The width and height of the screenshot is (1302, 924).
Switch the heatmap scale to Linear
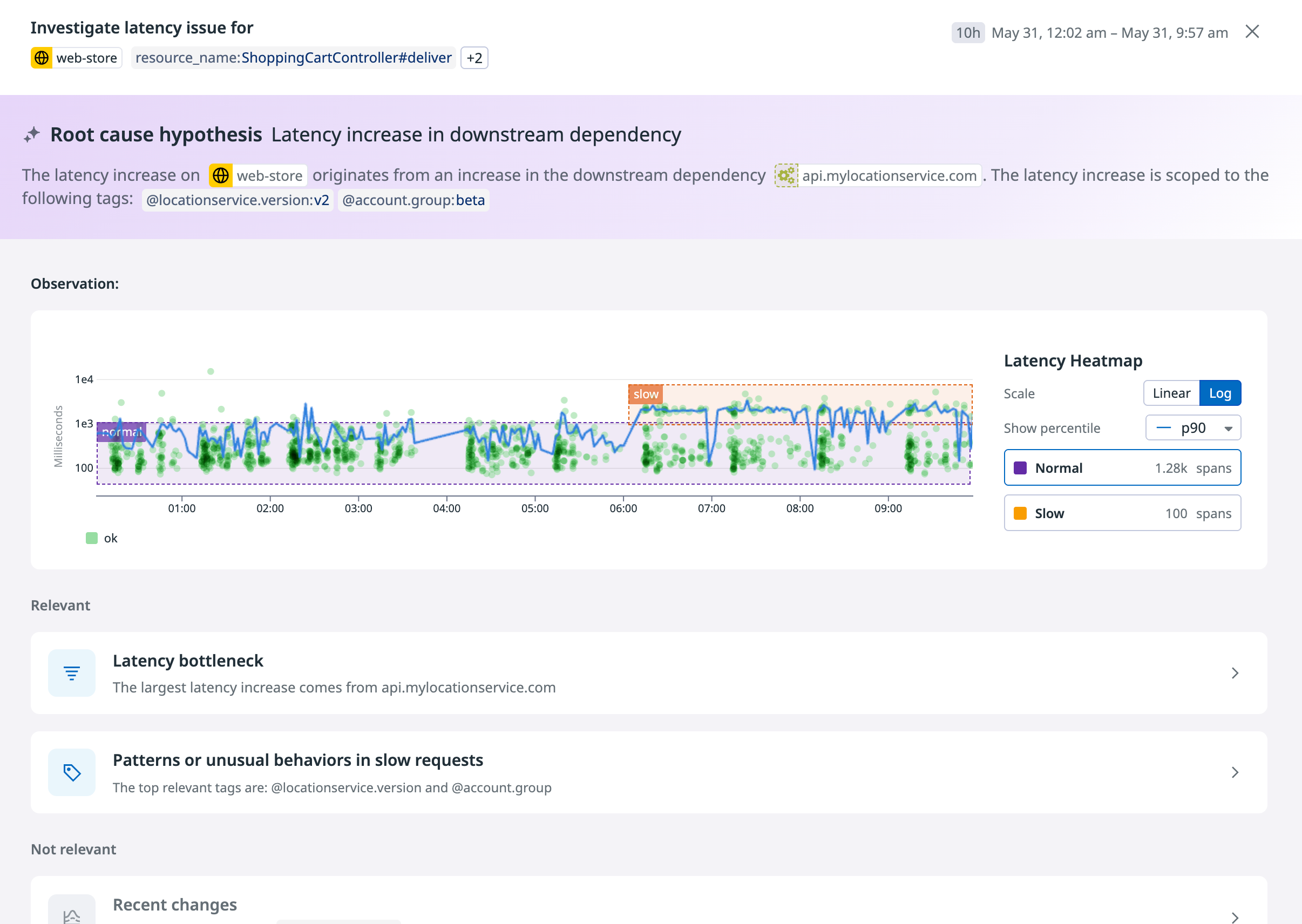click(1171, 392)
